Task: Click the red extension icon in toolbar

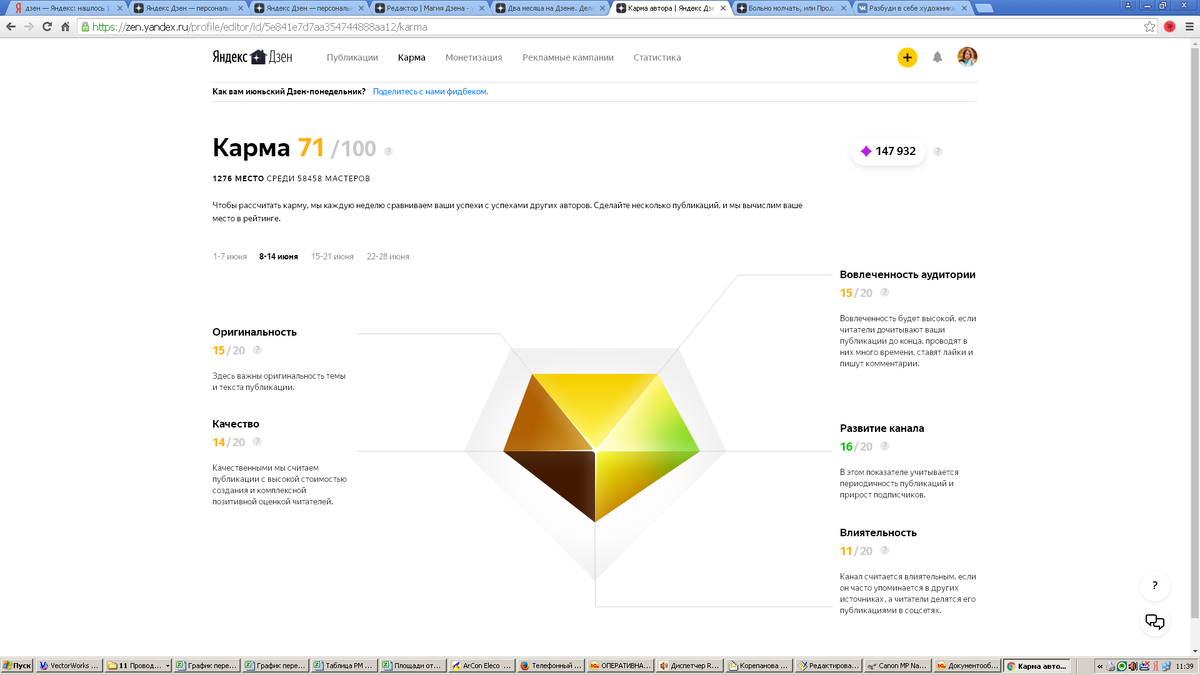Action: (x=1170, y=27)
